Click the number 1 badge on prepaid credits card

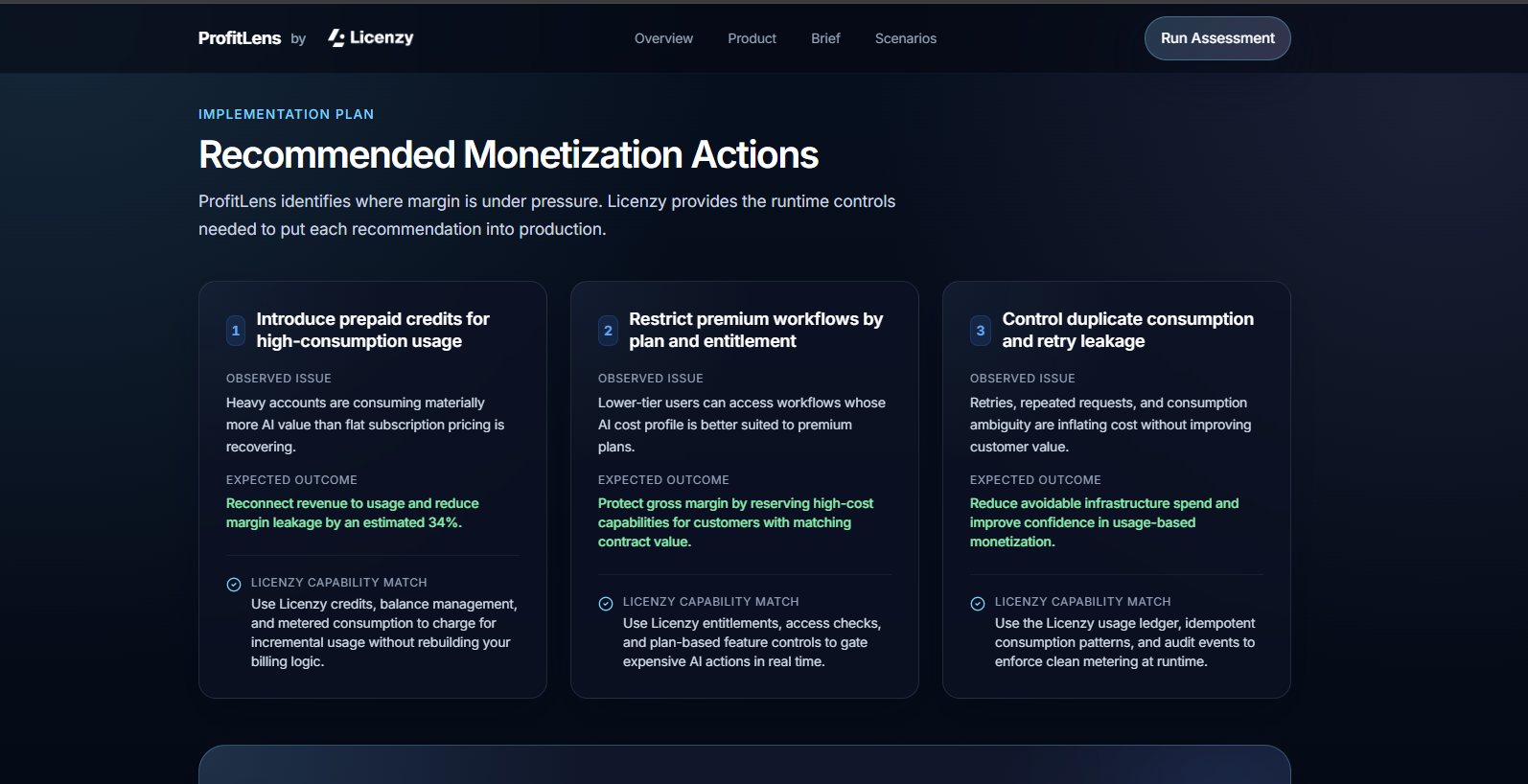[236, 331]
